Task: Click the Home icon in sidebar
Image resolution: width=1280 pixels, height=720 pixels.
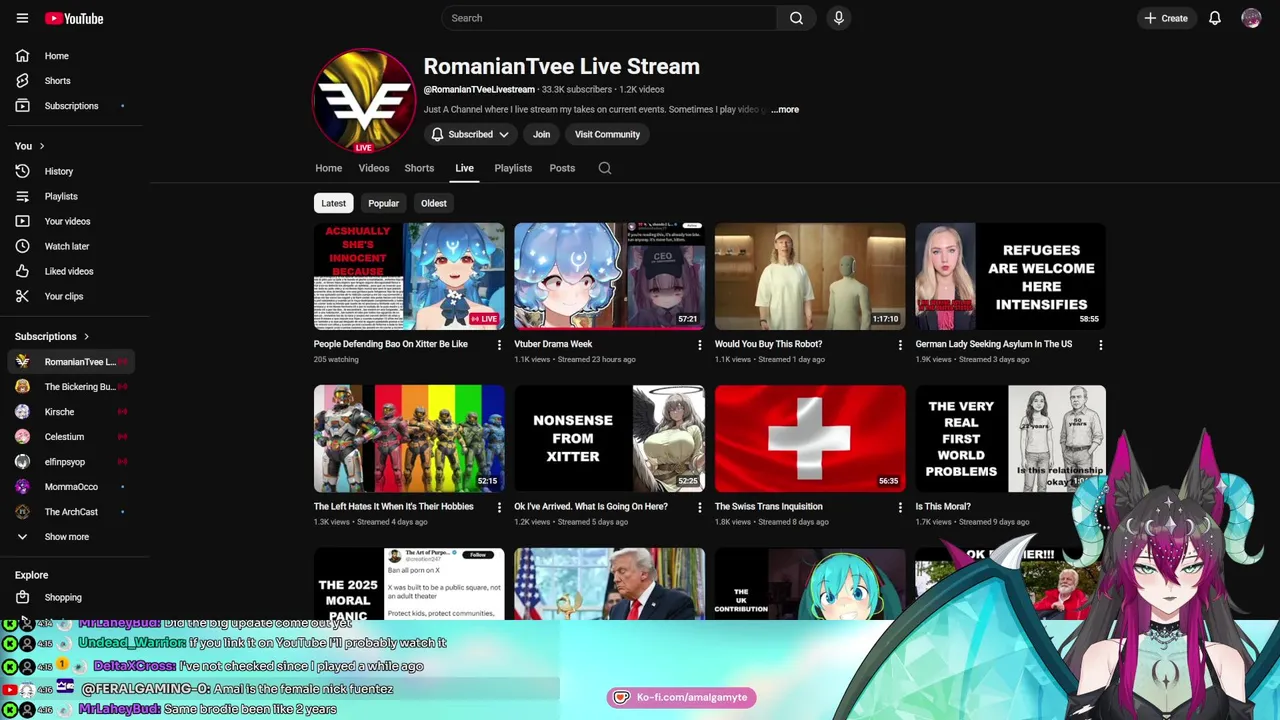Action: [x=22, y=56]
